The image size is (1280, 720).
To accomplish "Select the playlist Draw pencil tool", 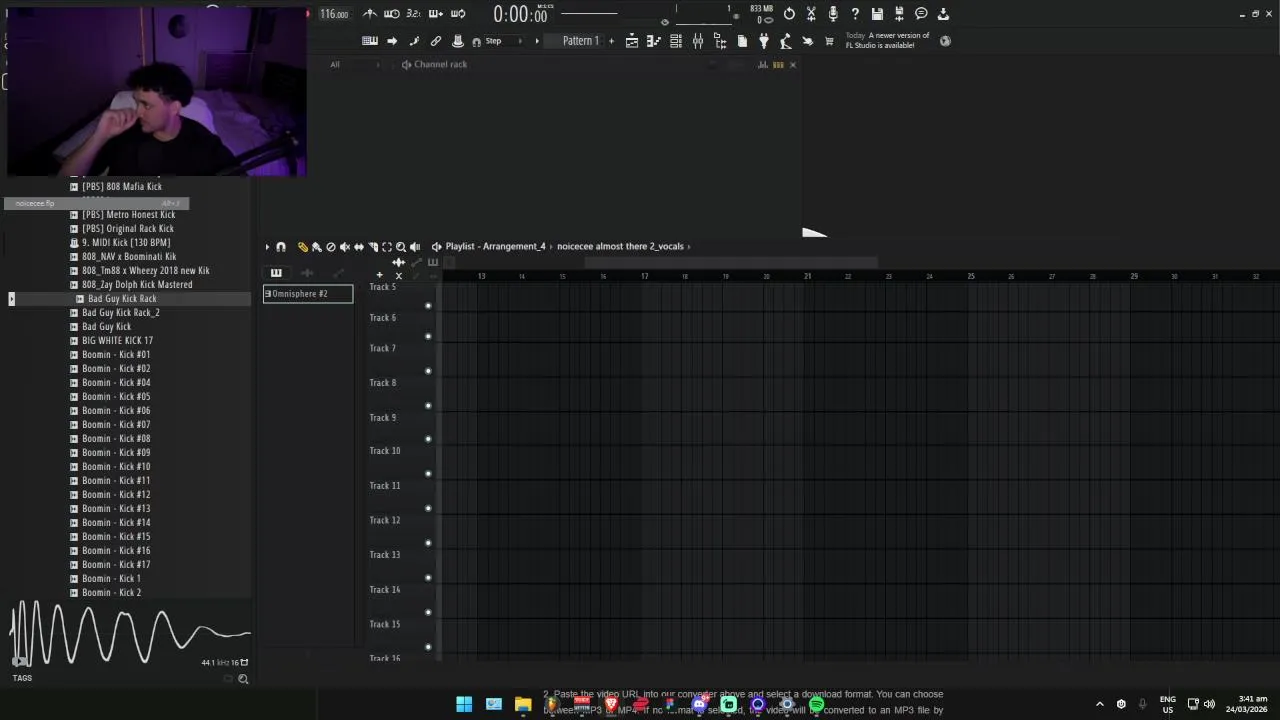I will click(x=302, y=247).
